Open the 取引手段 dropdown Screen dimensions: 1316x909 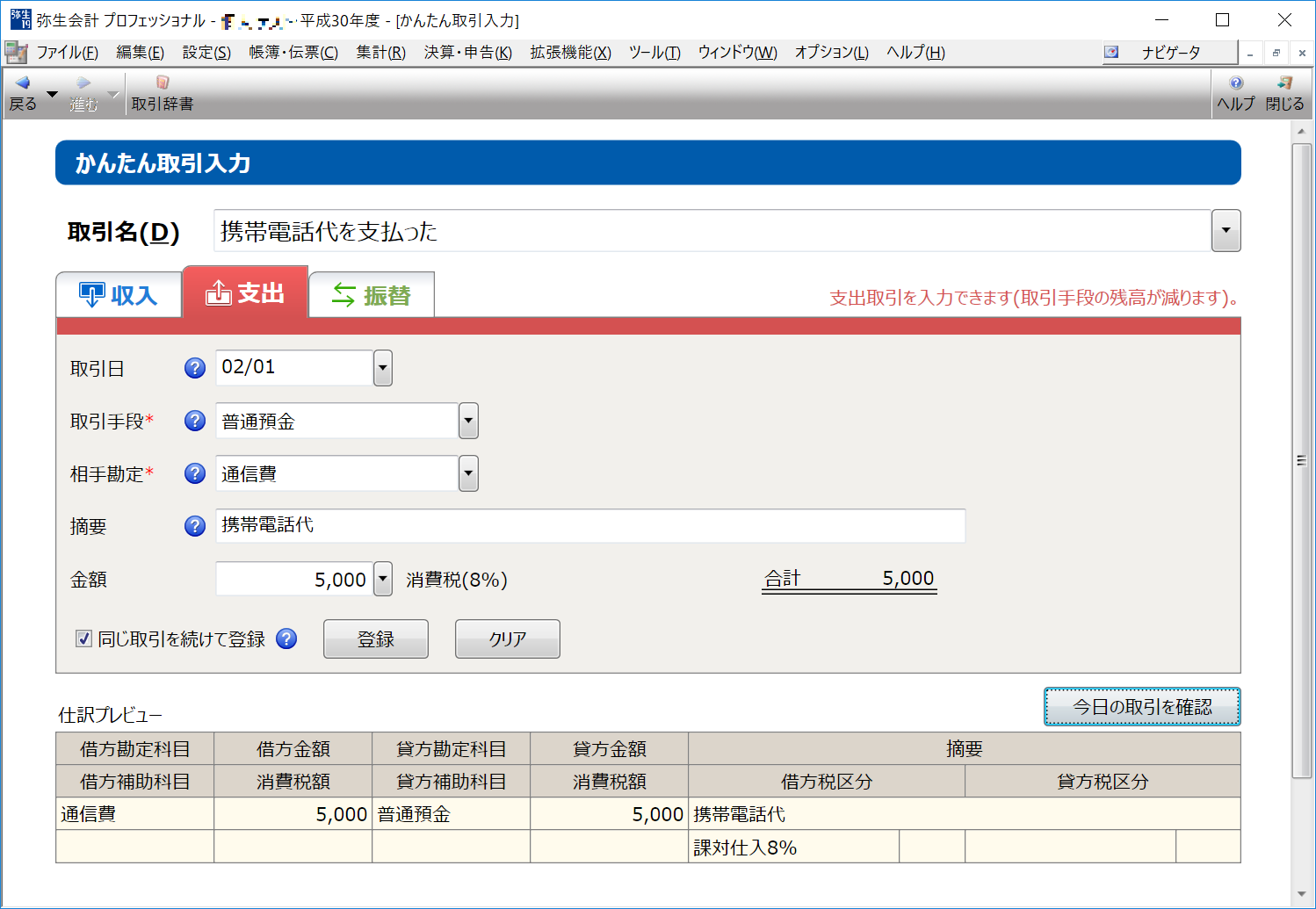coord(468,421)
